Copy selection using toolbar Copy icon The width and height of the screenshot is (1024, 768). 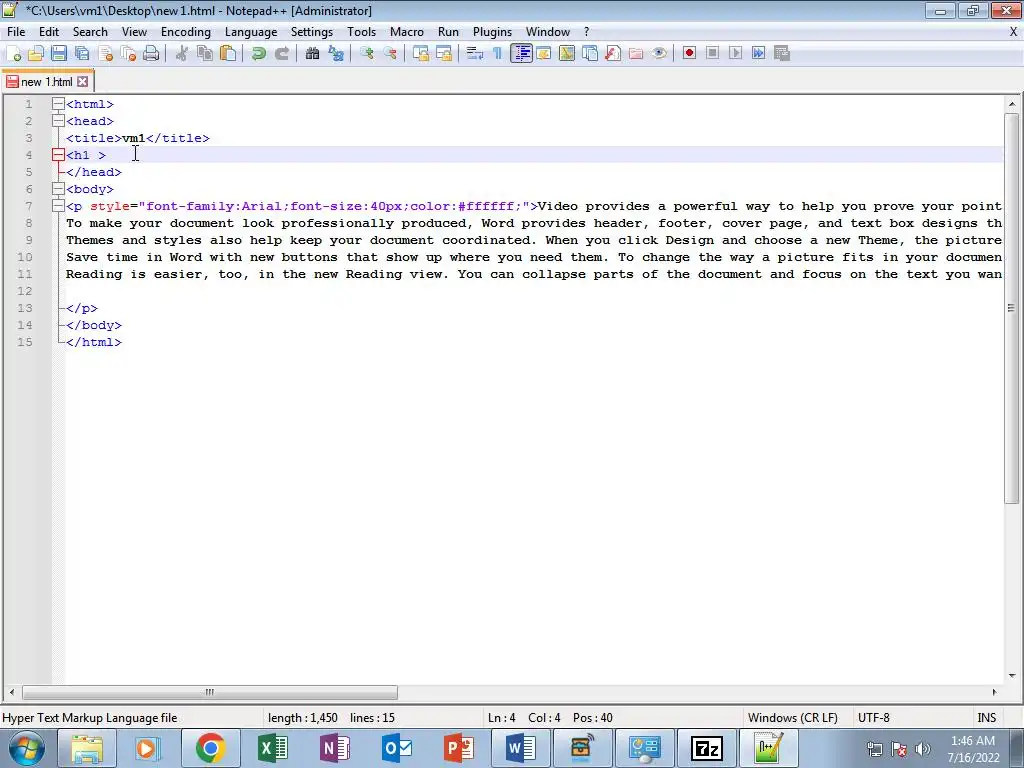point(205,54)
